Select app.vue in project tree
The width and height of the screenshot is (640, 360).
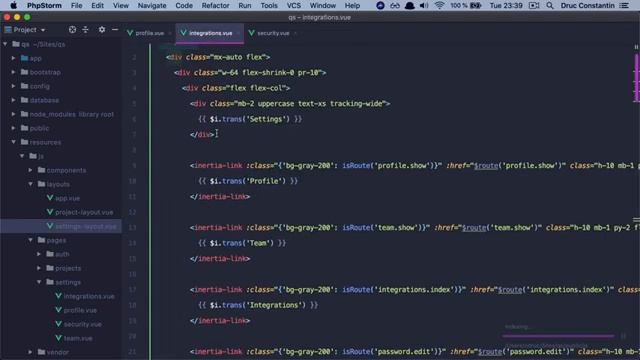(x=67, y=198)
